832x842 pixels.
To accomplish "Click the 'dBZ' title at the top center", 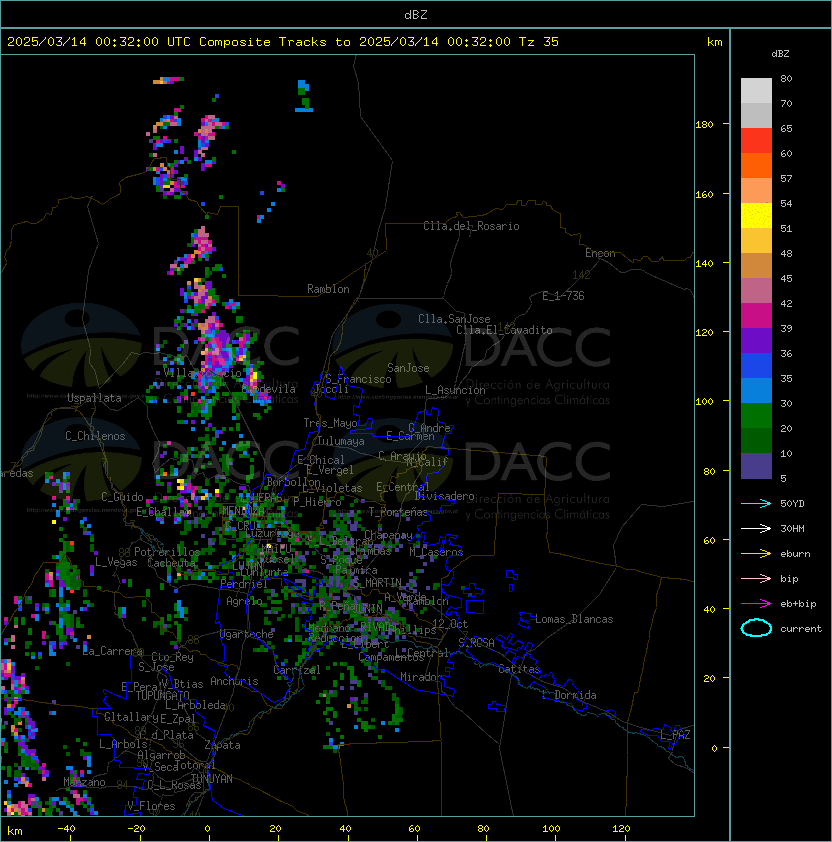I will coord(416,14).
